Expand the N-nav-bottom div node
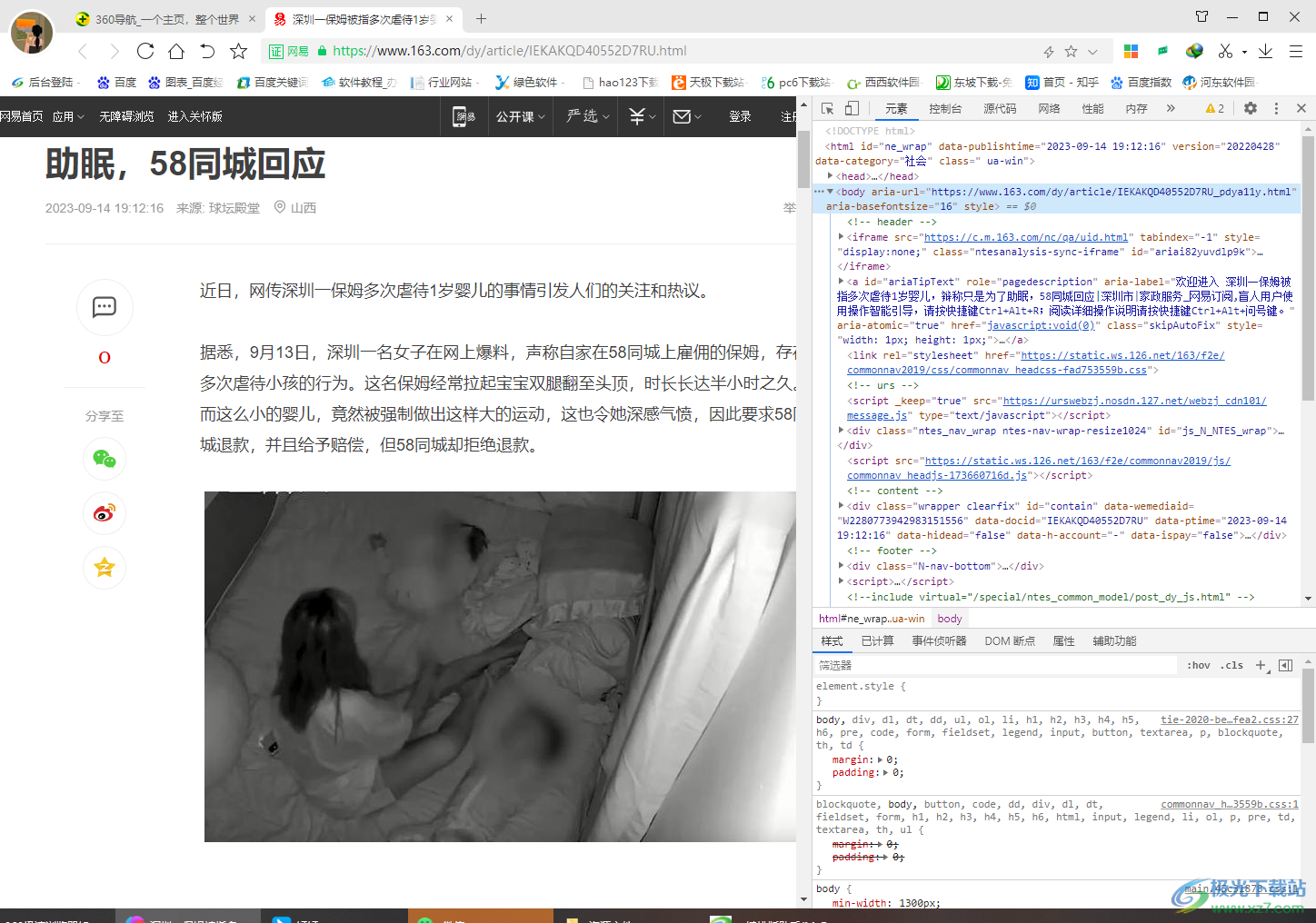Screen dimensions: 1316x923 (841, 566)
